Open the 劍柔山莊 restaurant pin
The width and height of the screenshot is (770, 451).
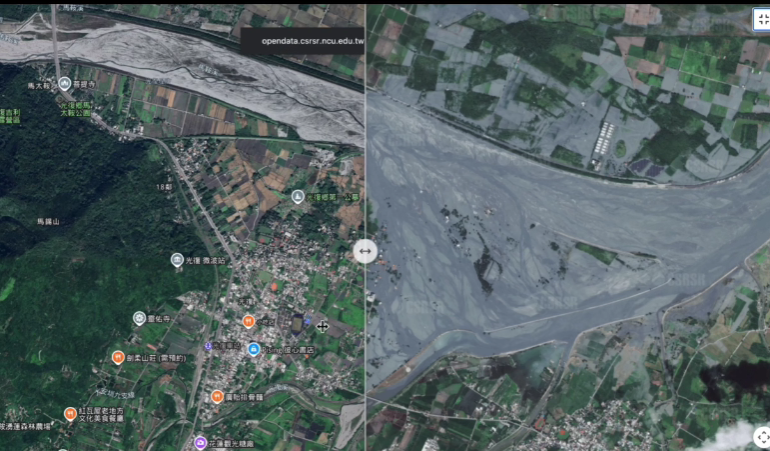point(117,357)
